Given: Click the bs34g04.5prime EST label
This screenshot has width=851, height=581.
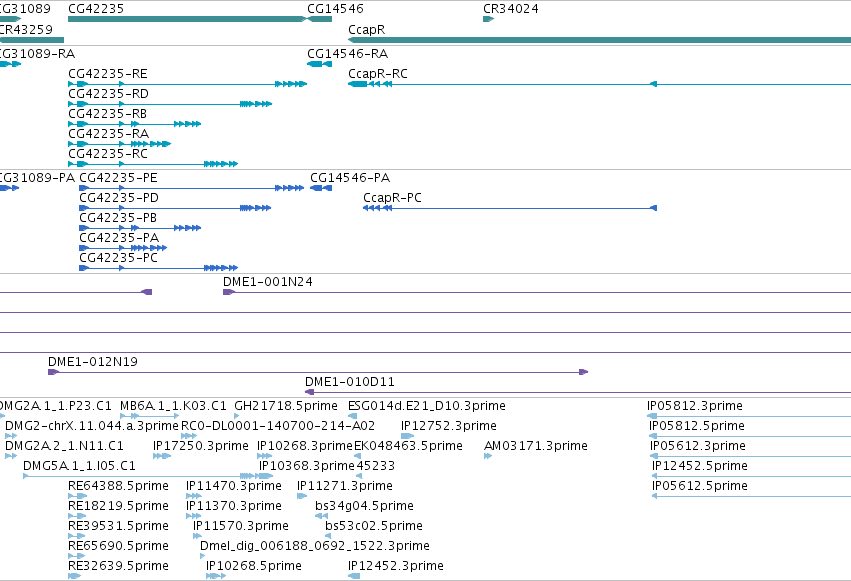Looking at the screenshot, I should point(364,506).
